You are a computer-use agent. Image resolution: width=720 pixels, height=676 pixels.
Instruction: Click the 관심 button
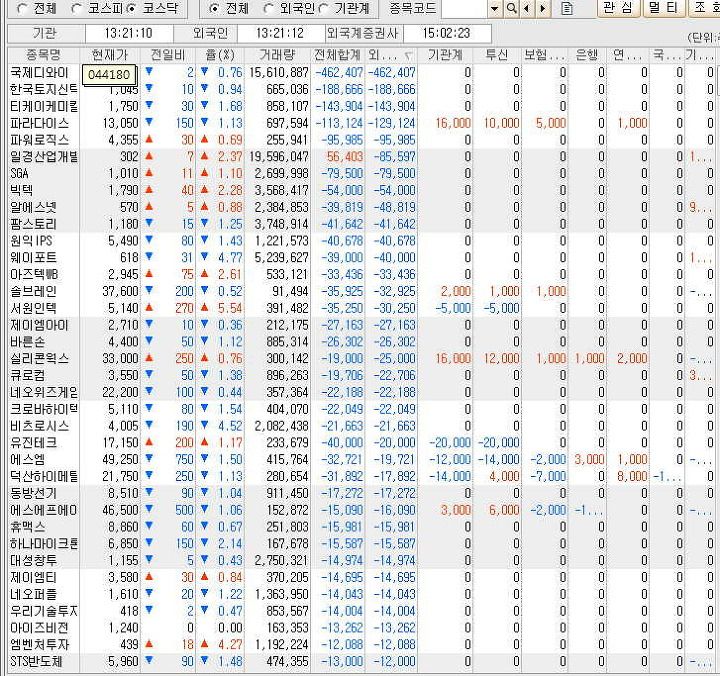(619, 8)
